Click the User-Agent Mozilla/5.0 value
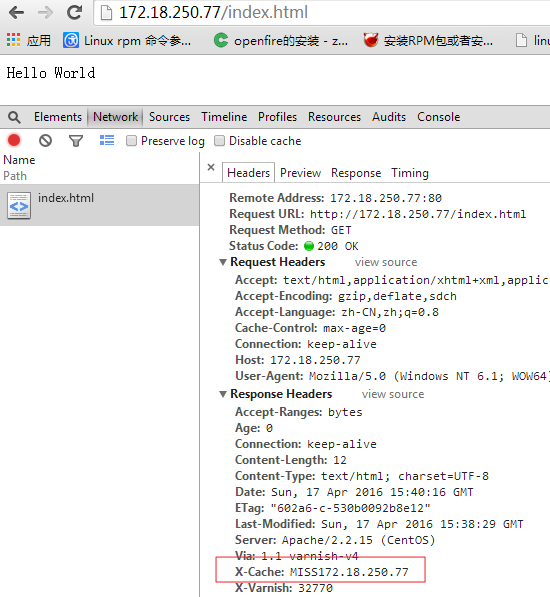 pos(429,376)
